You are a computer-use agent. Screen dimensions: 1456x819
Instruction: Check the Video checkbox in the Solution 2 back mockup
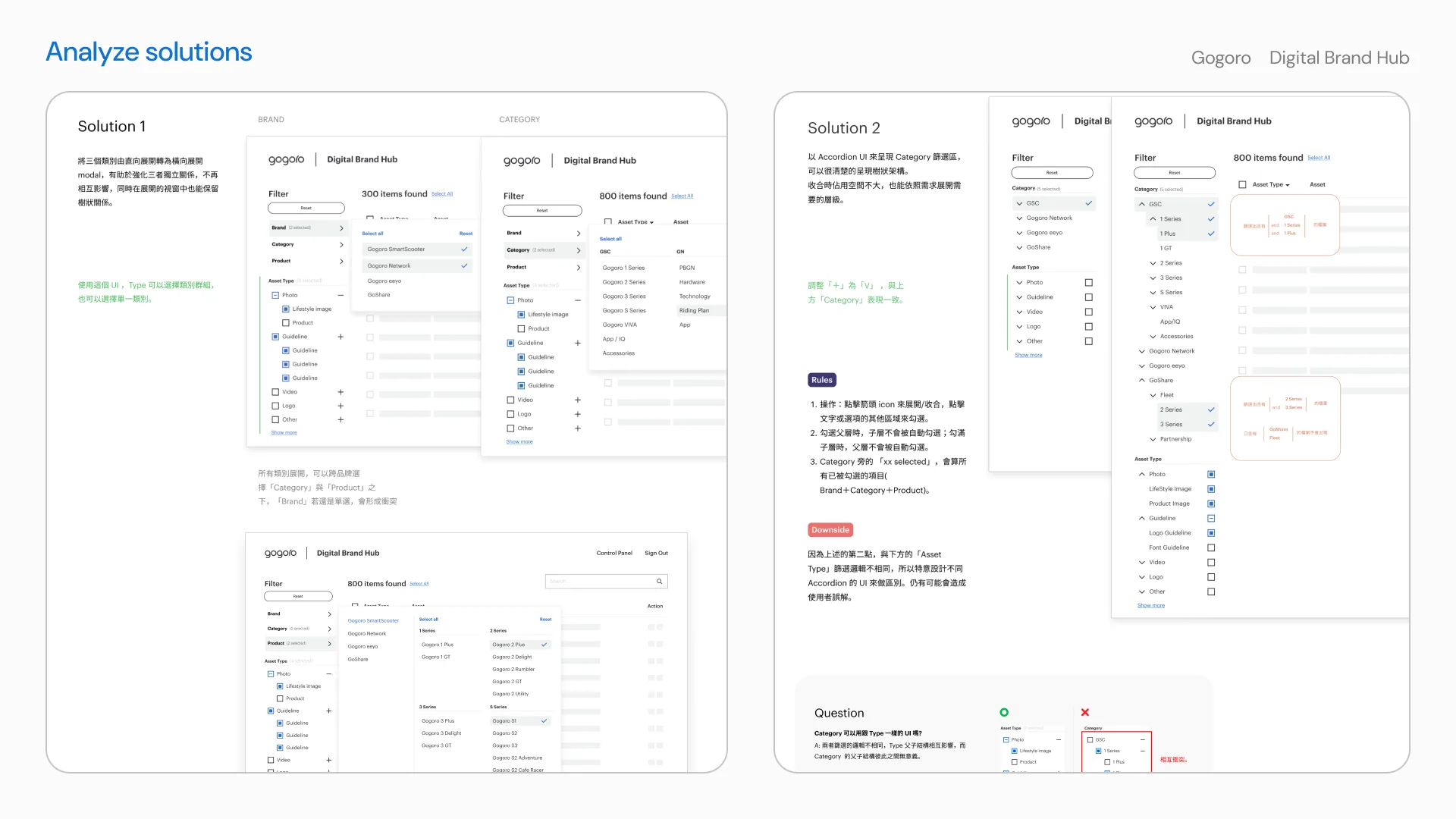pos(1089,312)
